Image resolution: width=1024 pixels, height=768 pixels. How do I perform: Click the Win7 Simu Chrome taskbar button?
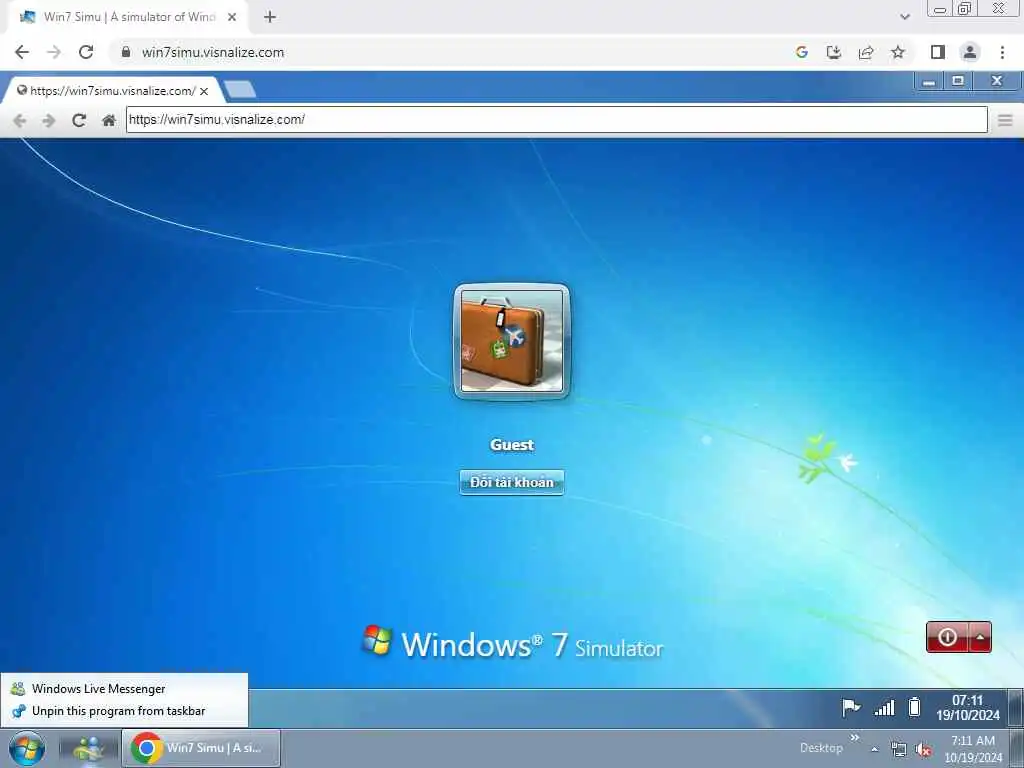tap(201, 748)
